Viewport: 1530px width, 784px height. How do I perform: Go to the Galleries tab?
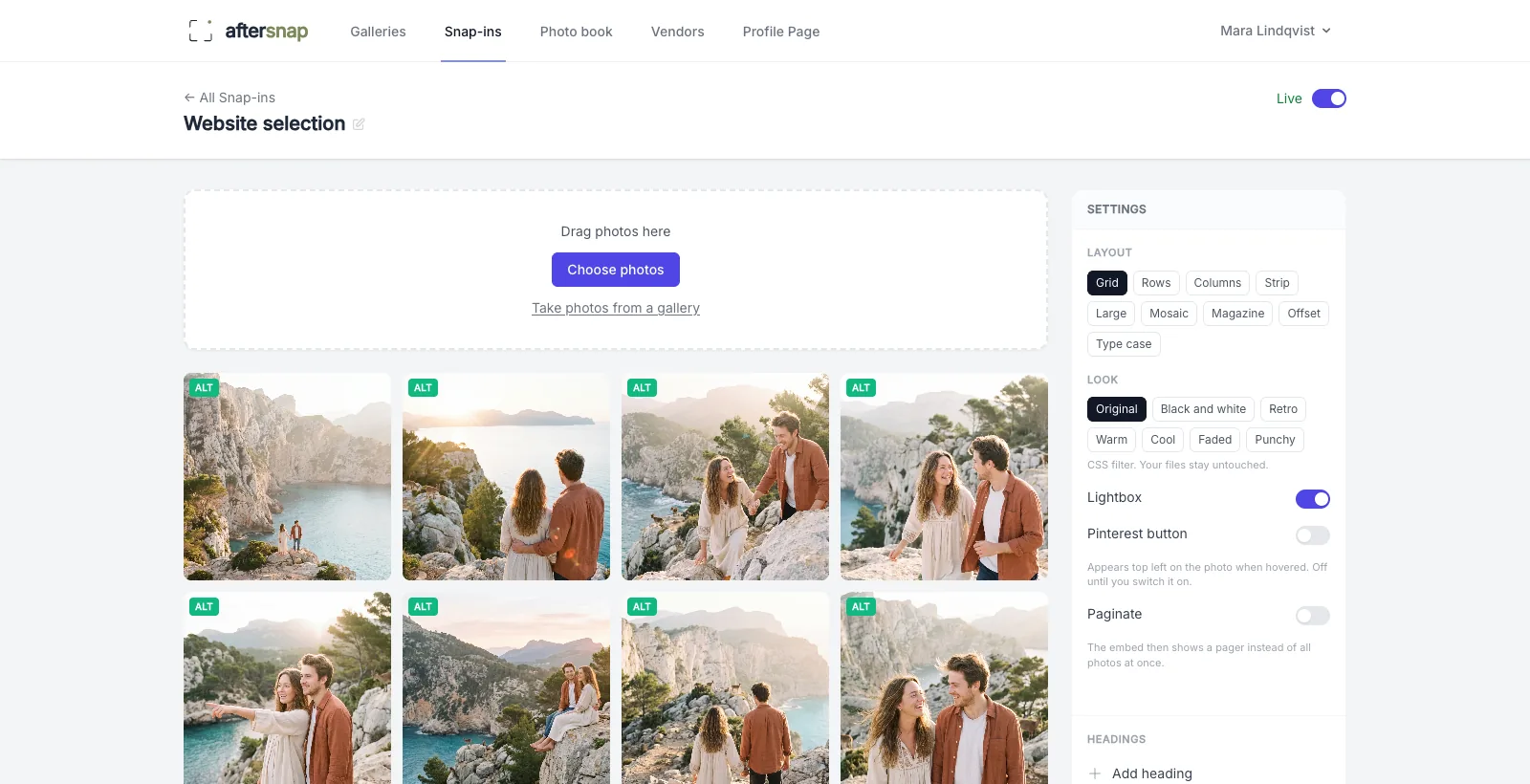coord(378,32)
